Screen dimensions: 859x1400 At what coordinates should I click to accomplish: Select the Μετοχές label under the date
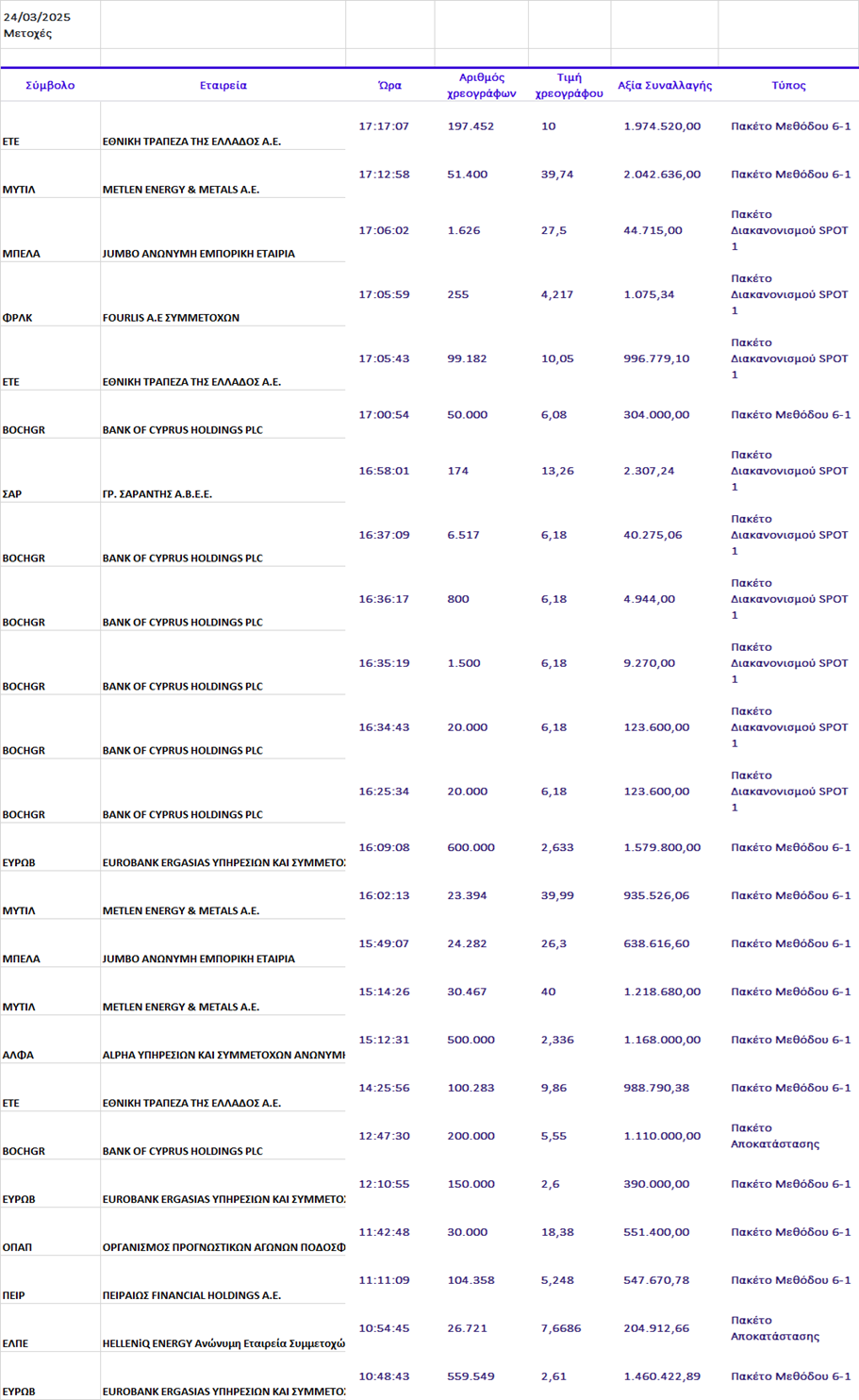click(27, 33)
